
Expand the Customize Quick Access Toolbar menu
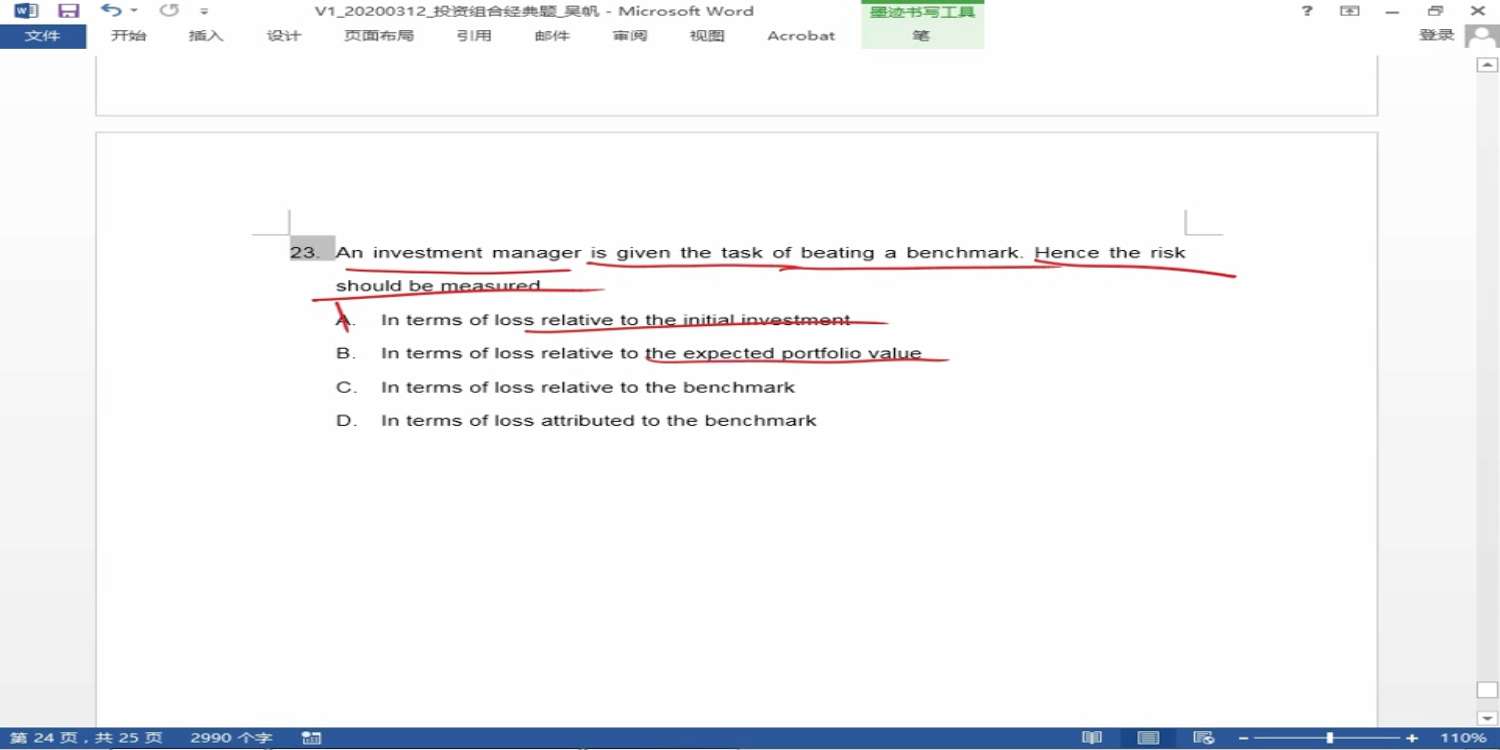tap(204, 12)
